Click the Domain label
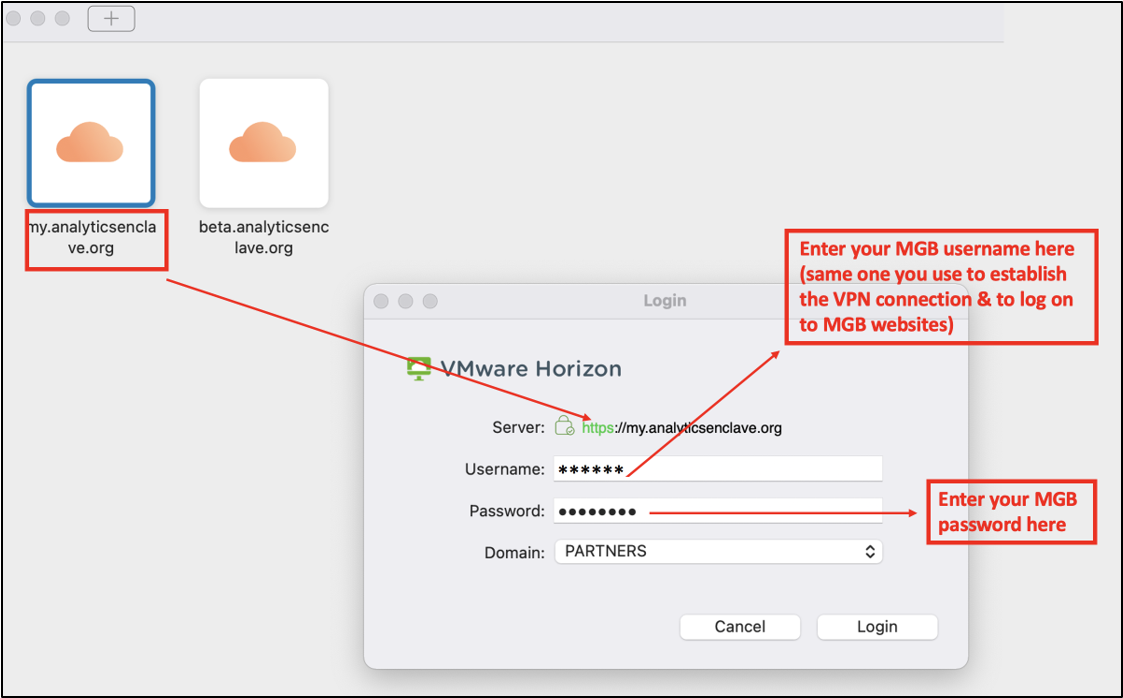Viewport: 1123px width, 698px height. pyautogui.click(x=514, y=553)
